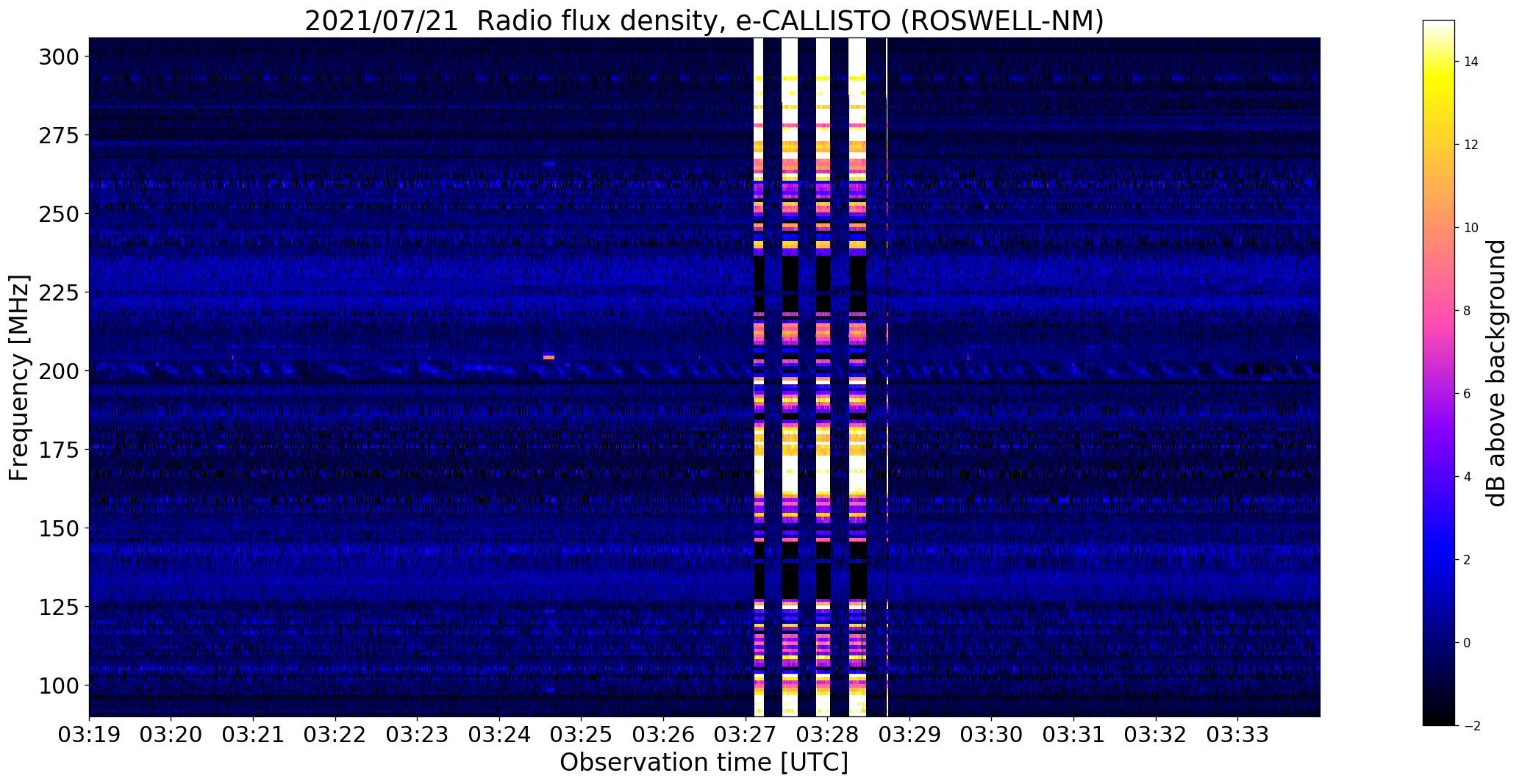Image resolution: width=1519 pixels, height=784 pixels.
Task: Click the 03:20 time tick label
Action: pyautogui.click(x=171, y=735)
